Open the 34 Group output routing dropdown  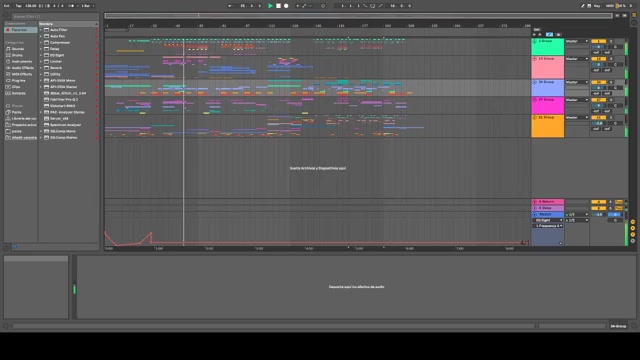[576, 82]
